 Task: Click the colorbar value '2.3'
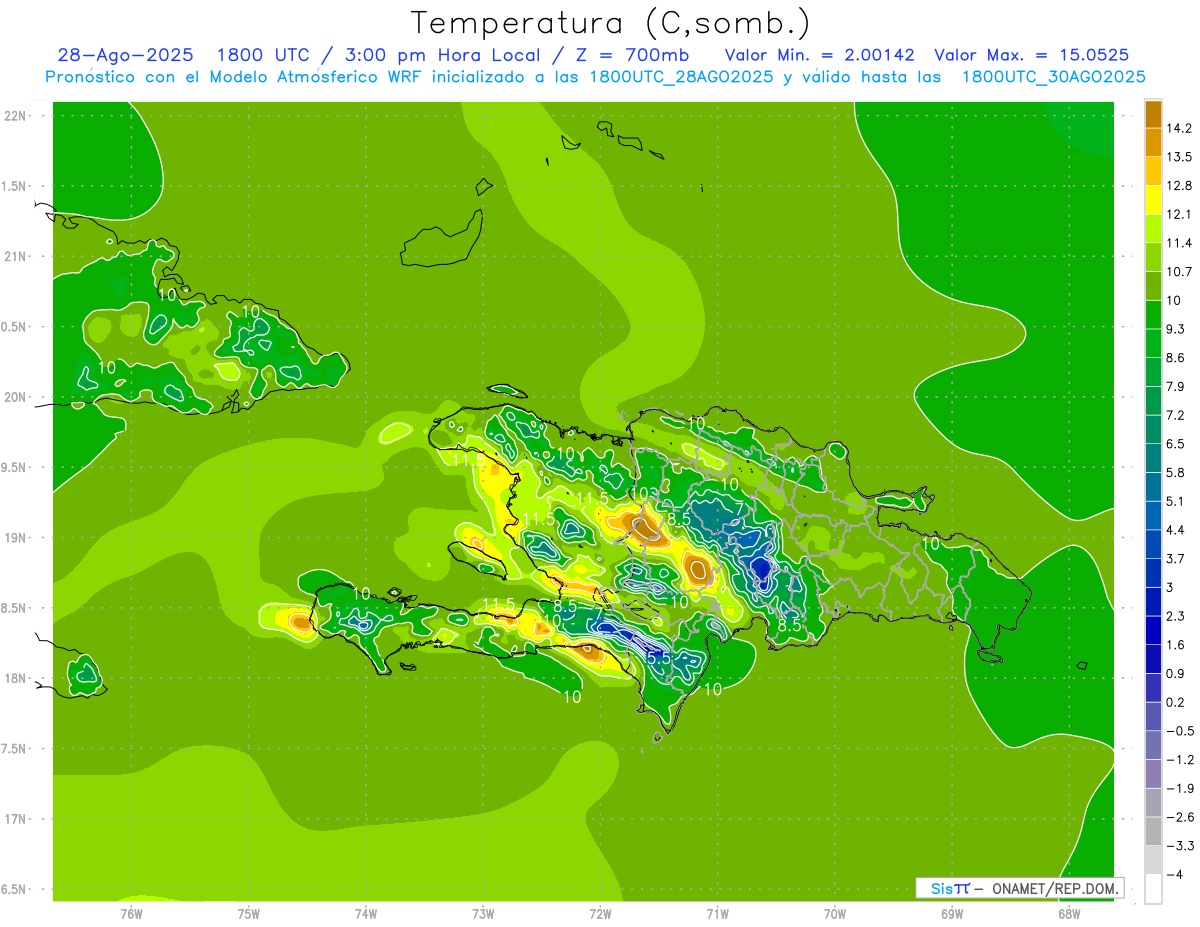(1175, 616)
